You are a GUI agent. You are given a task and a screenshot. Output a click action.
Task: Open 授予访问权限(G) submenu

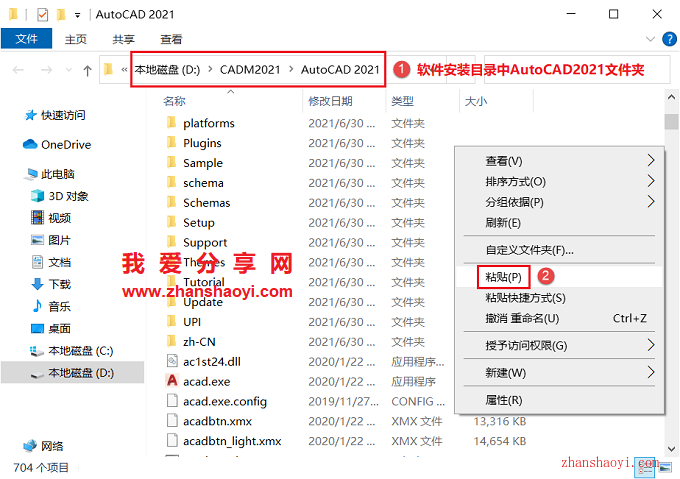coord(559,345)
